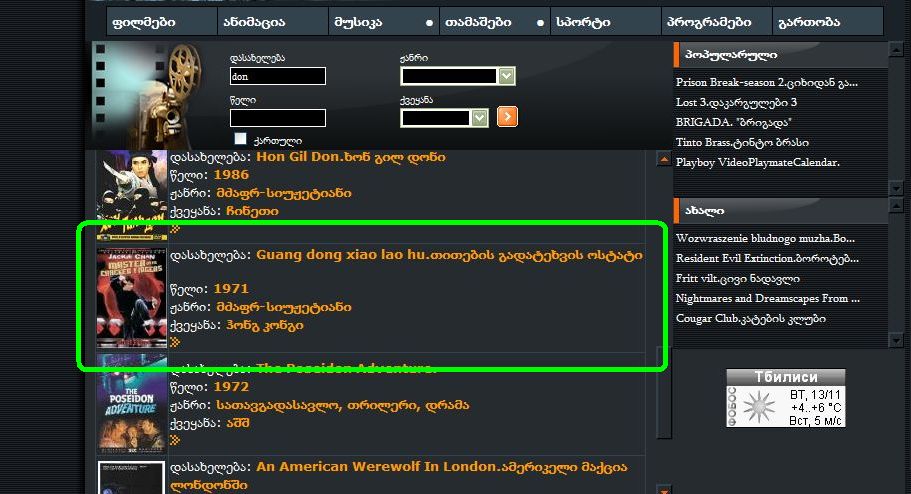Click results list scroll-up arrow
The height and width of the screenshot is (494, 911).
tap(663, 159)
